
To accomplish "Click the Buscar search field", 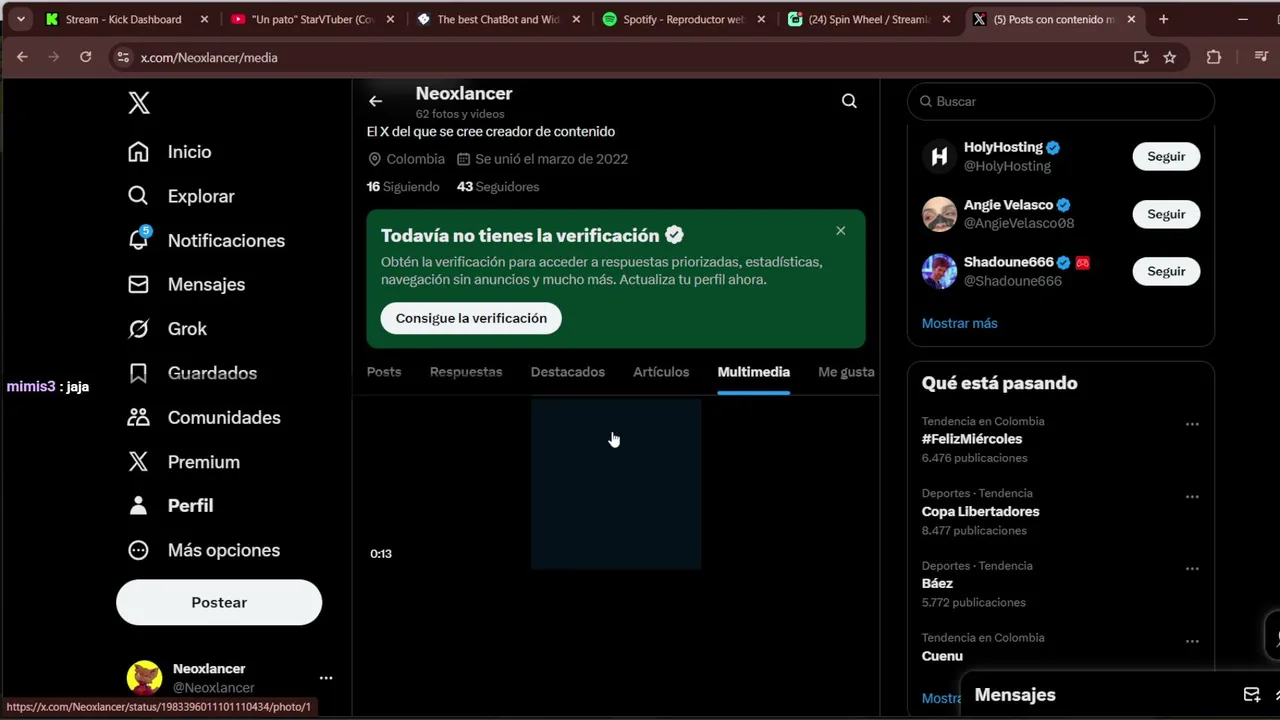I will pyautogui.click(x=1061, y=101).
